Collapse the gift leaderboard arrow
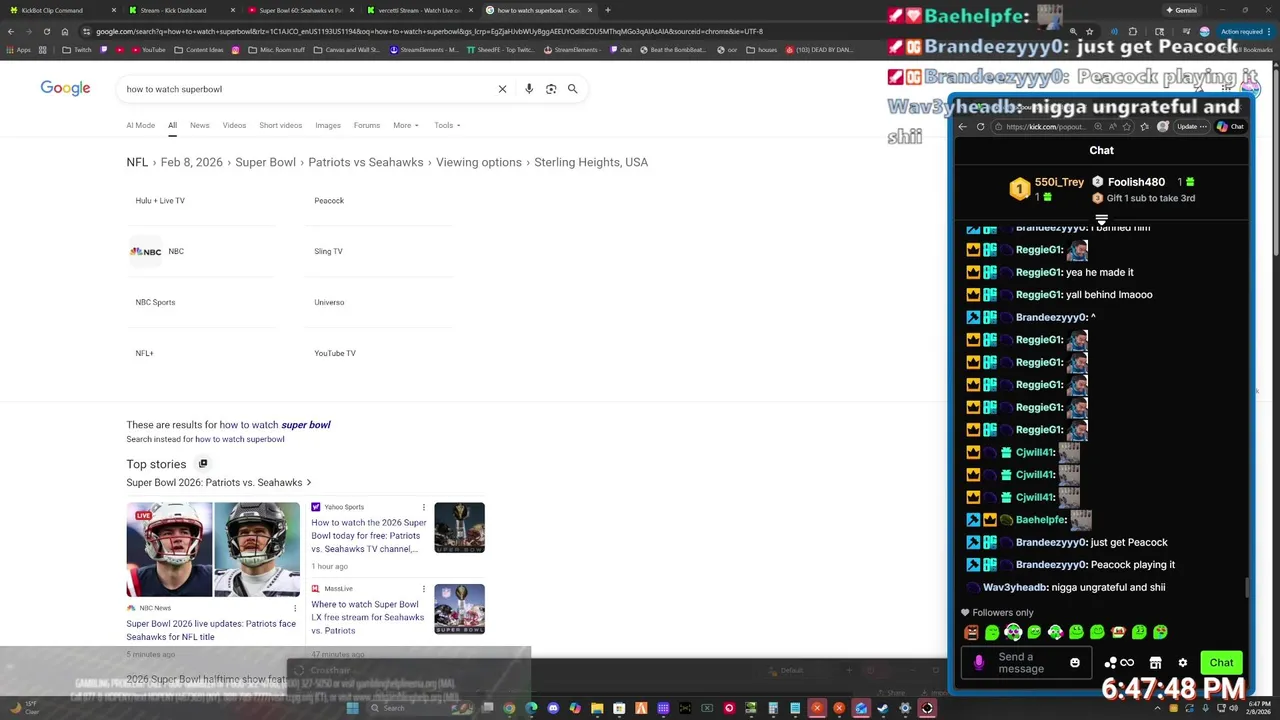Screen dimensions: 1280x720 point(1101,220)
